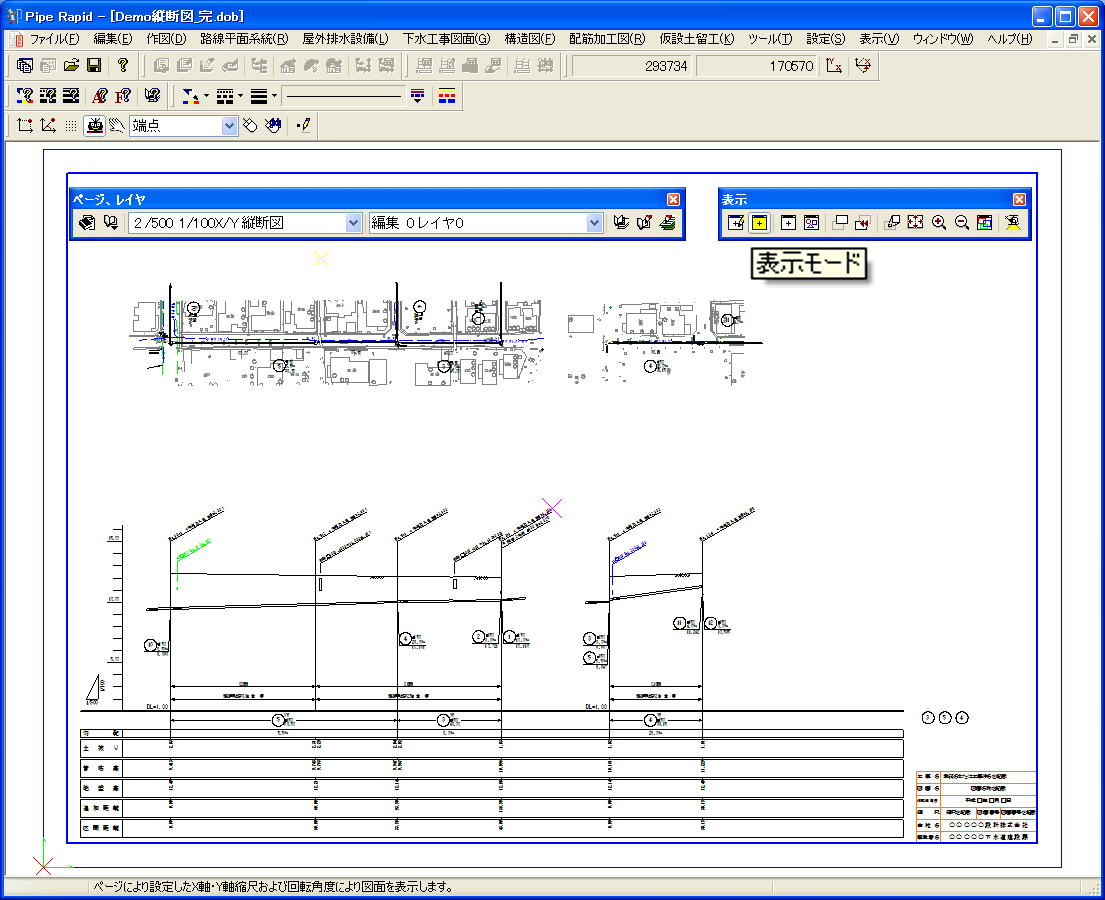Click the font attribute query F? icon
This screenshot has width=1105, height=900.
(123, 96)
